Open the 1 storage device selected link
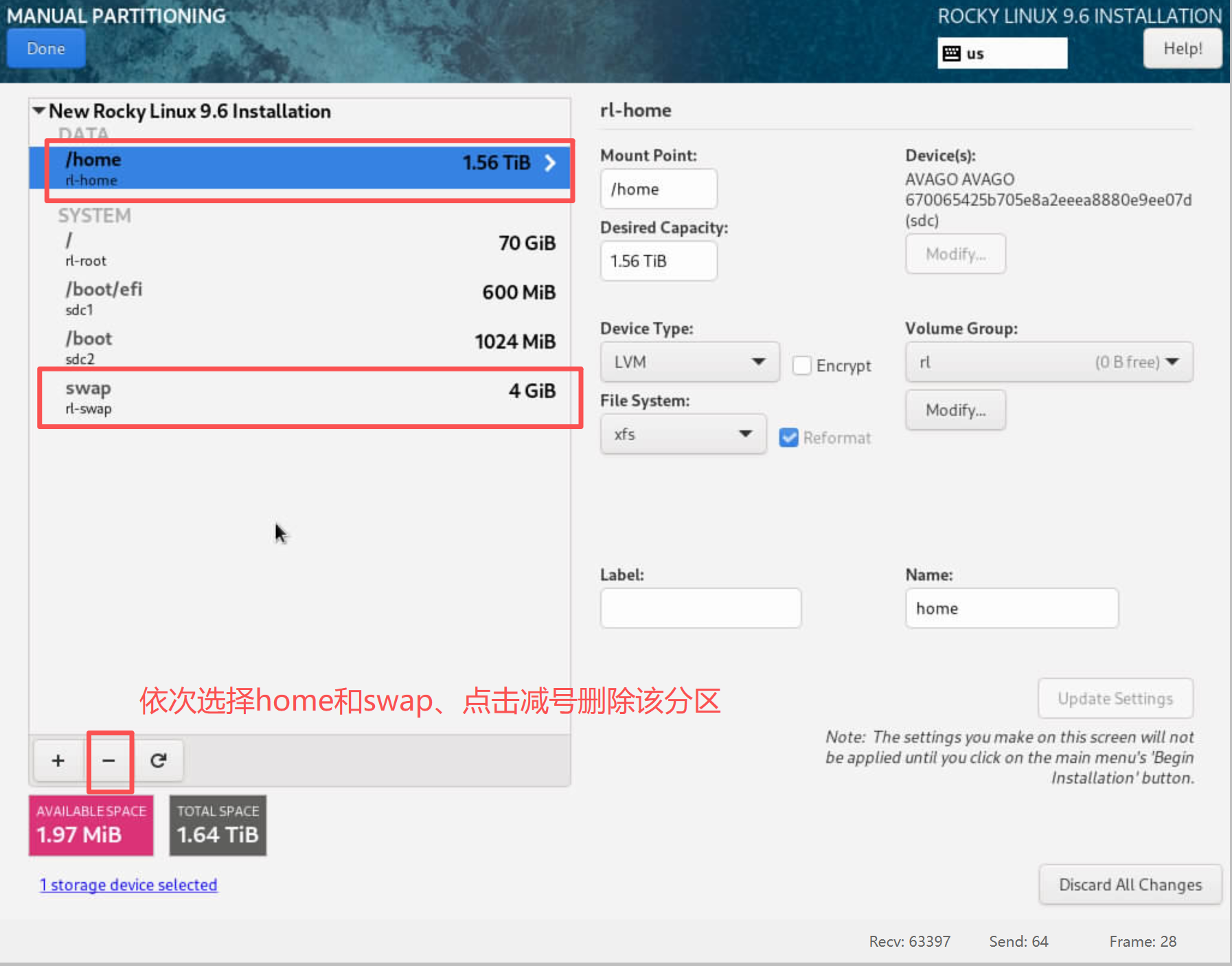 (x=128, y=885)
